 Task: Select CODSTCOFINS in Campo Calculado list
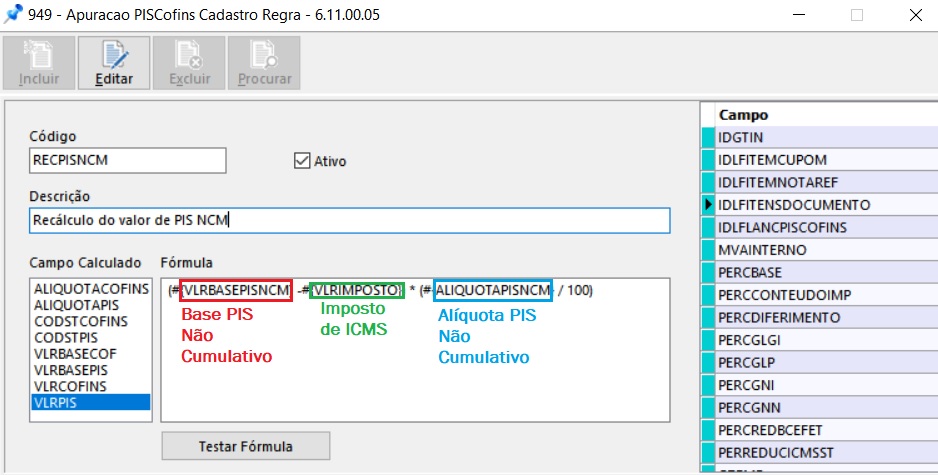coord(91,321)
